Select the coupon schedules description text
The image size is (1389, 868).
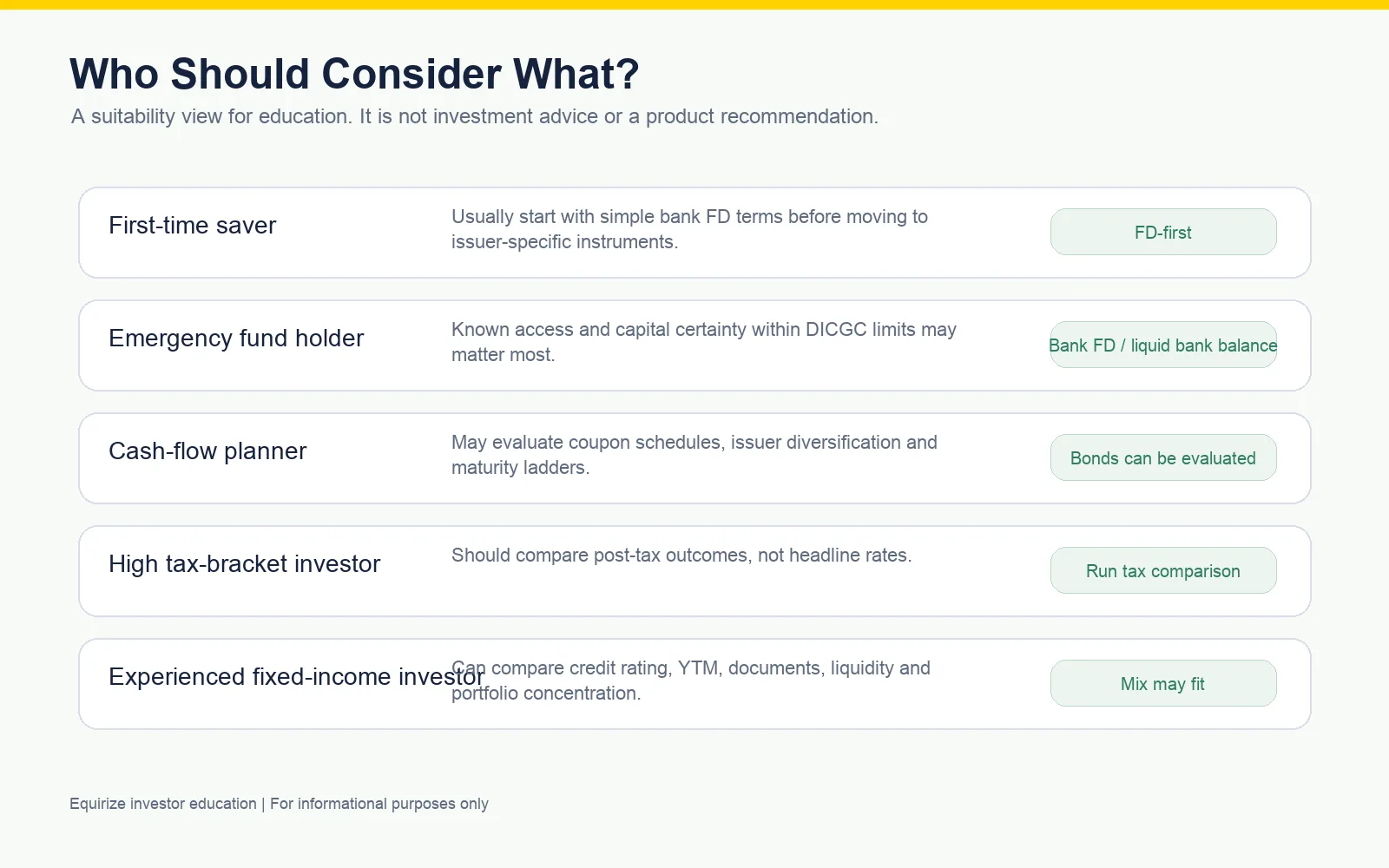tap(694, 455)
